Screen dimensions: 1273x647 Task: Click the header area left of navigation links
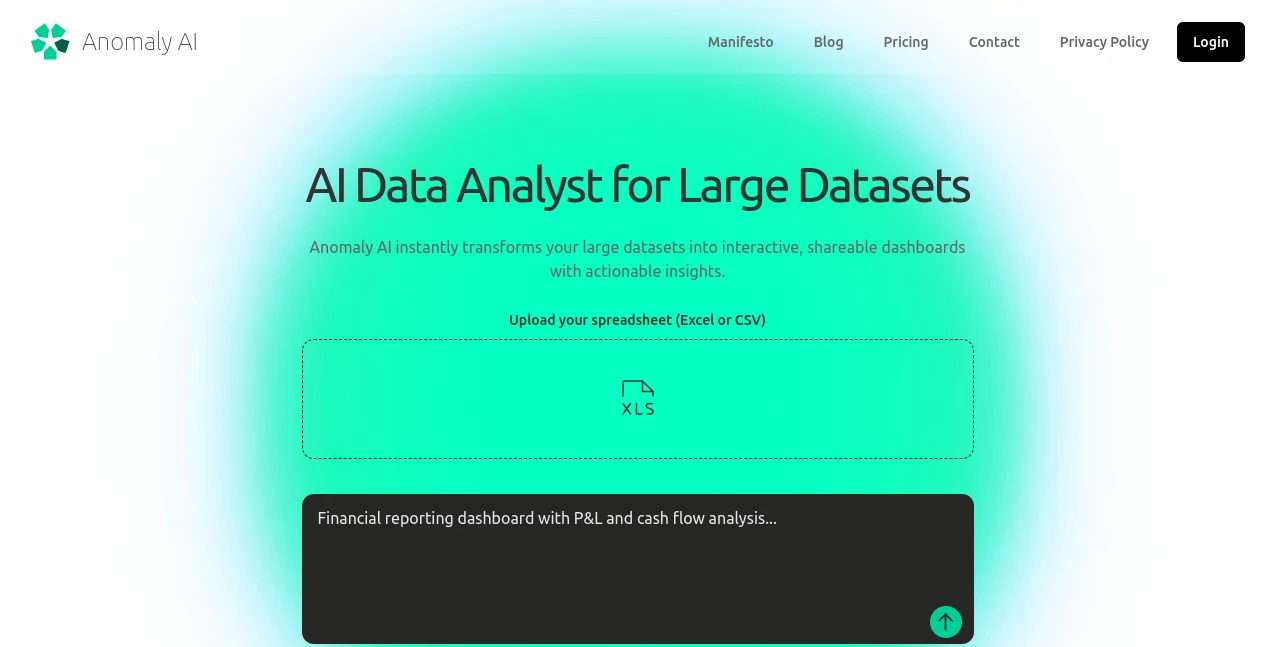point(450,42)
